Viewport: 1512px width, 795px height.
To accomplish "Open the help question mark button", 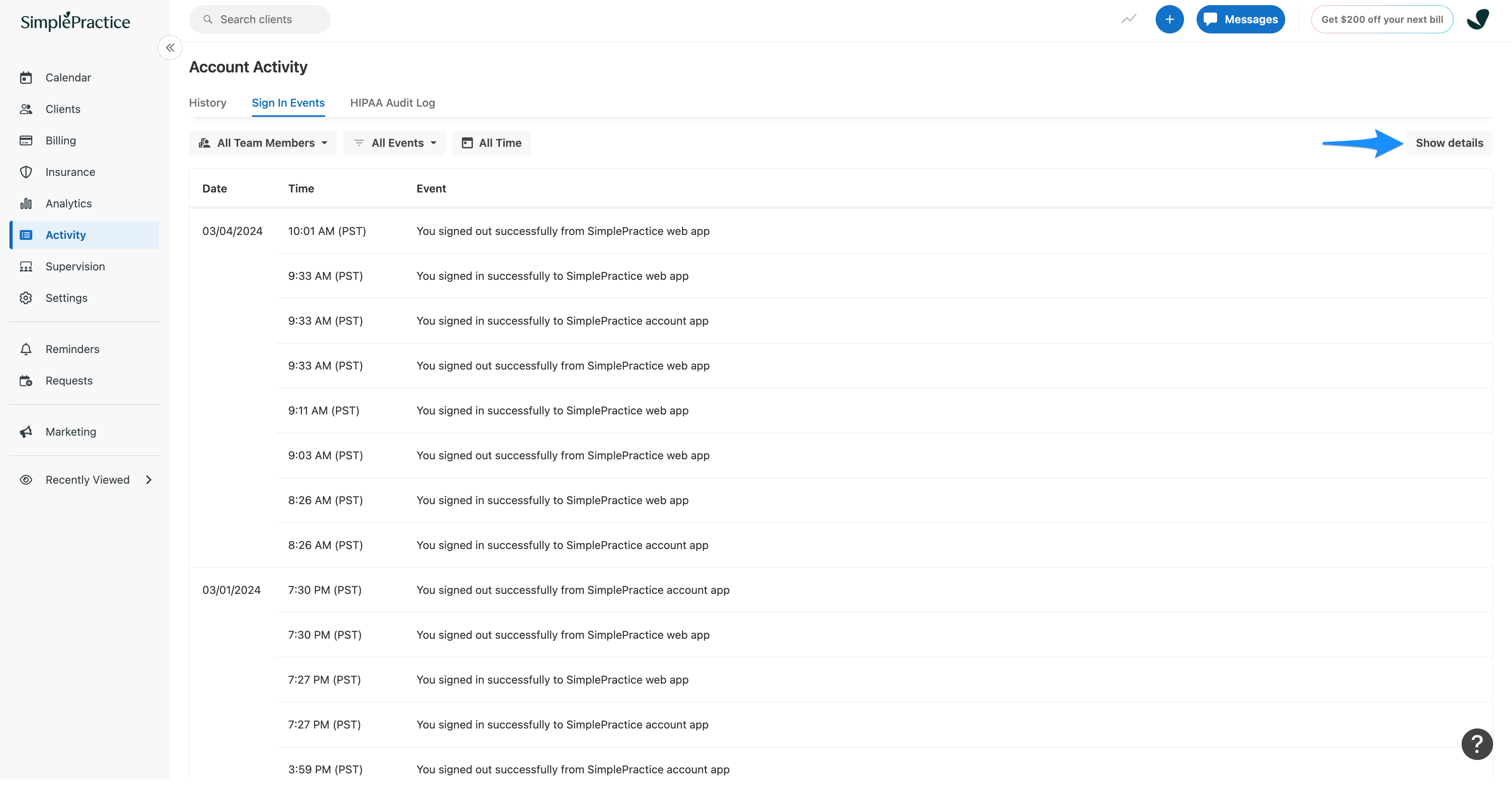I will click(x=1477, y=744).
